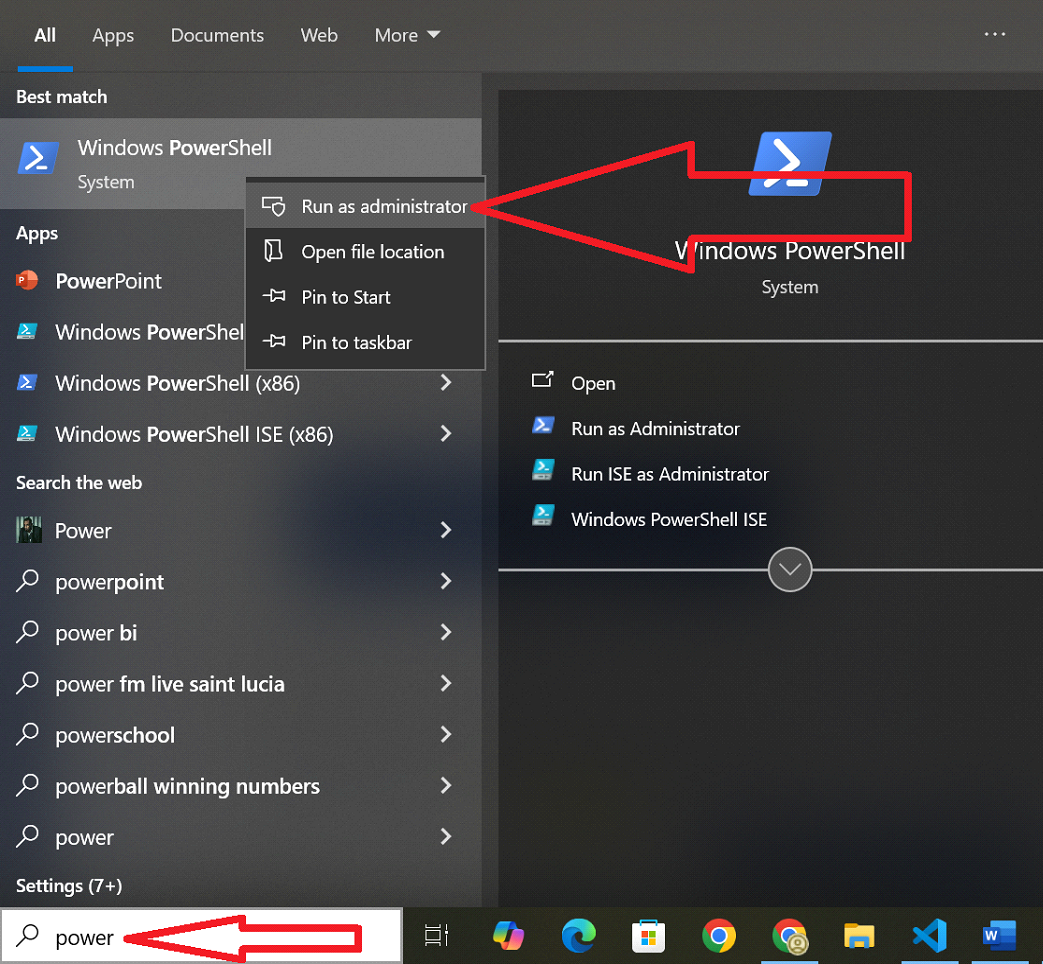Image resolution: width=1043 pixels, height=964 pixels.
Task: Choose Pin to Start in context menu
Action: (365, 297)
